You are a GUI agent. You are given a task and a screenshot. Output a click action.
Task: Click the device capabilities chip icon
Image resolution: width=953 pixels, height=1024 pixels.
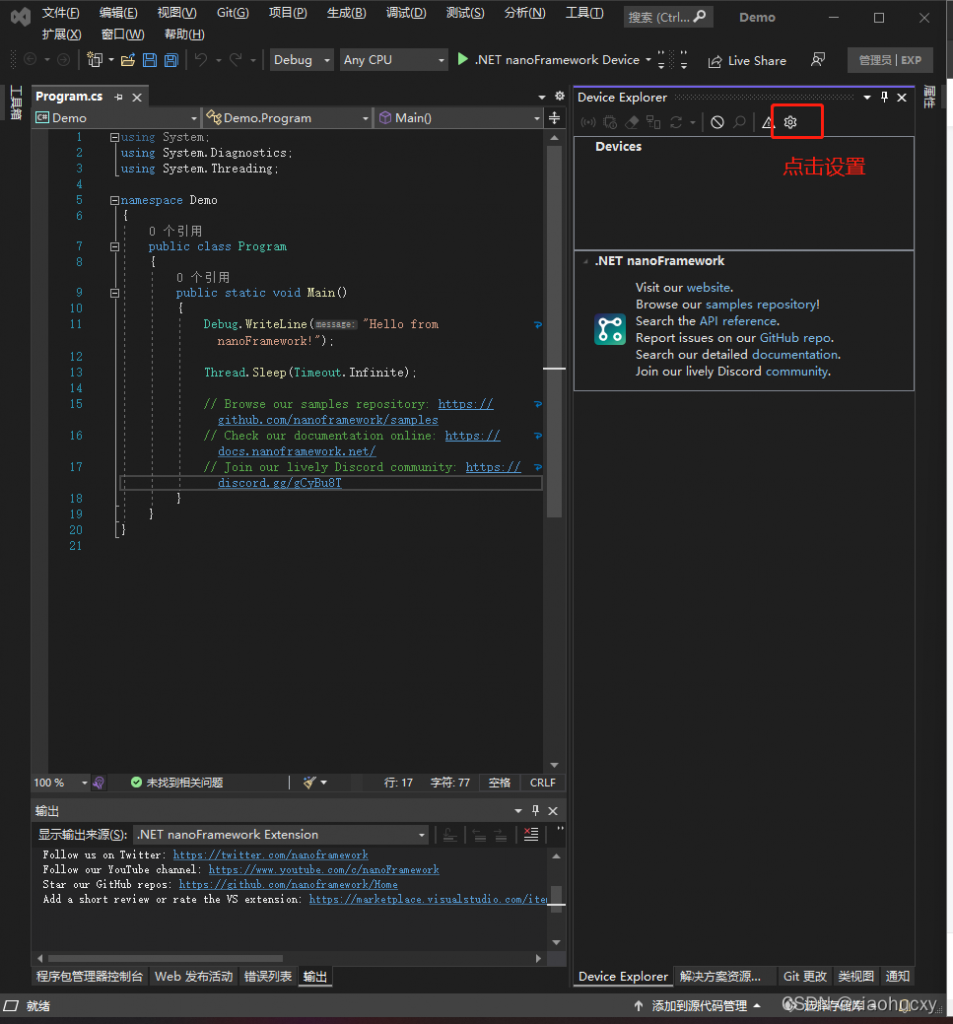point(610,122)
